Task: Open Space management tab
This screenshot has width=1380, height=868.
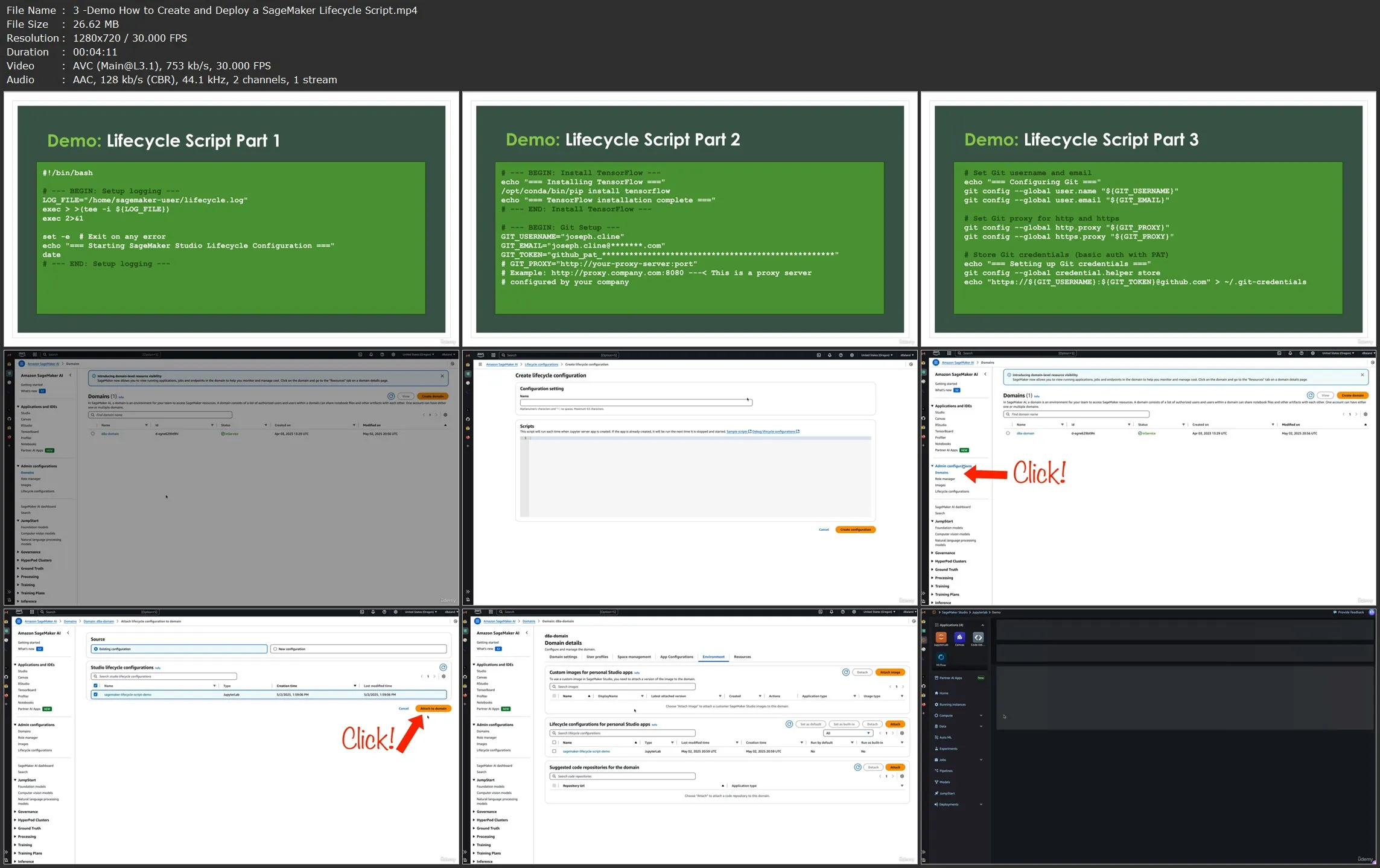Action: coord(634,657)
